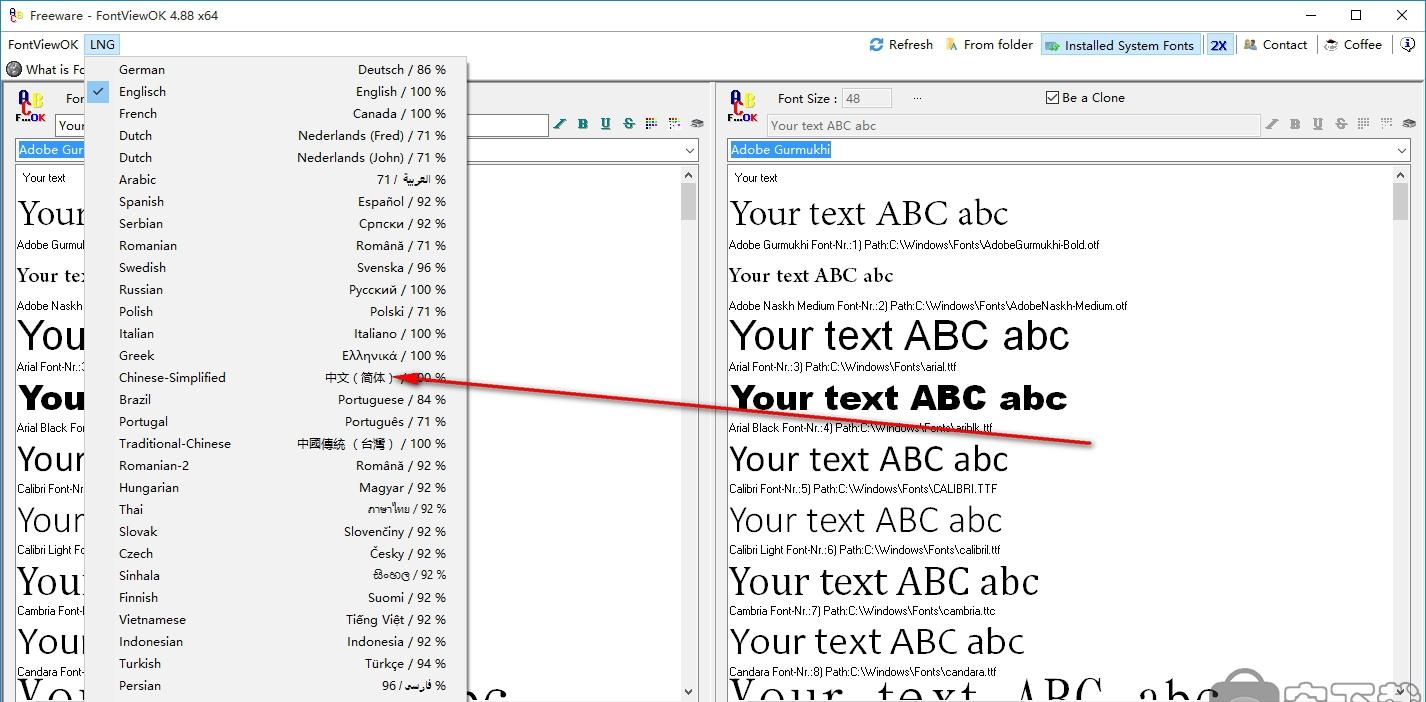Image resolution: width=1426 pixels, height=702 pixels.
Task: Uncheck the Be a Clone checkbox
Action: (x=1052, y=98)
